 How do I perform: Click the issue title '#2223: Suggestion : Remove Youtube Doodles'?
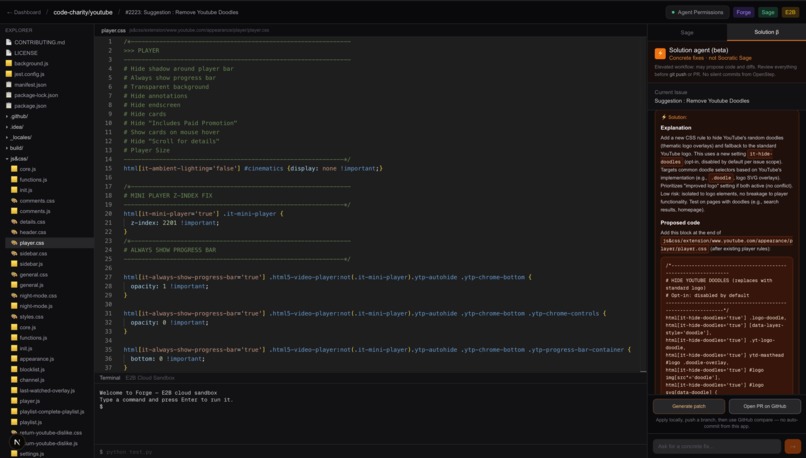pos(181,12)
